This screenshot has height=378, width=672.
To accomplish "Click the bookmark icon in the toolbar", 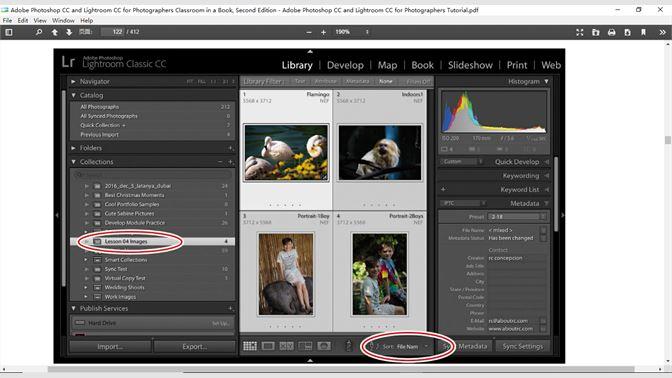I will click(x=643, y=32).
